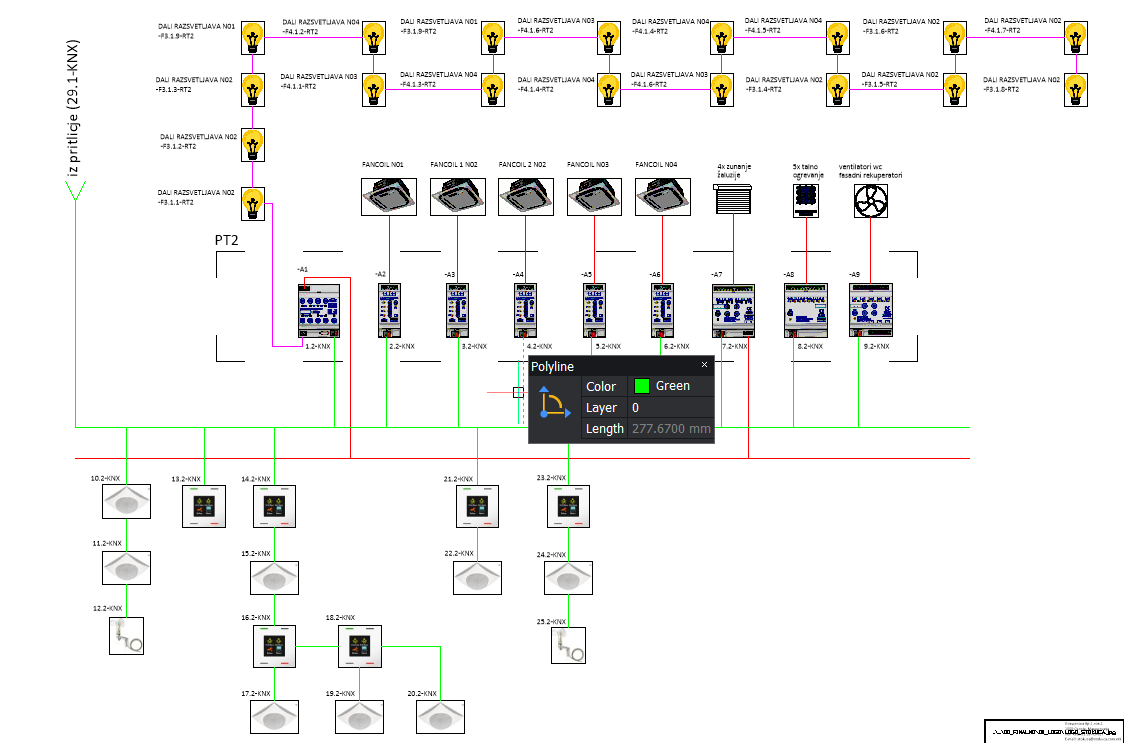Click the Polyline entity icon in tooltip
Screen dimensions: 1124x743
(554, 403)
